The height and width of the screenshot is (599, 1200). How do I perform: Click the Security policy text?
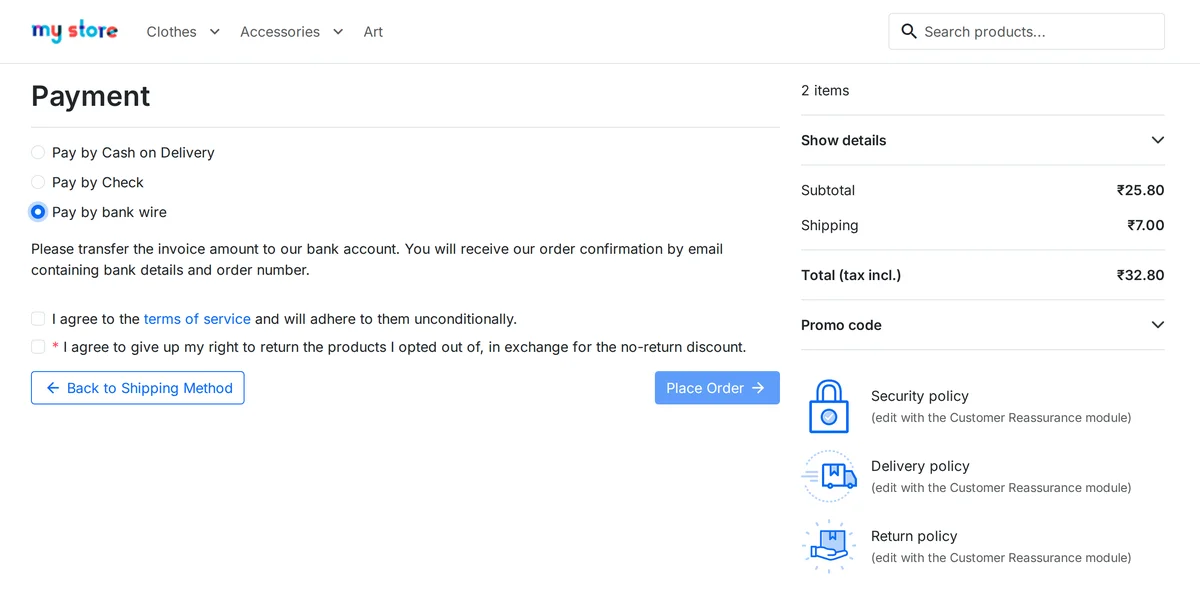pos(920,396)
